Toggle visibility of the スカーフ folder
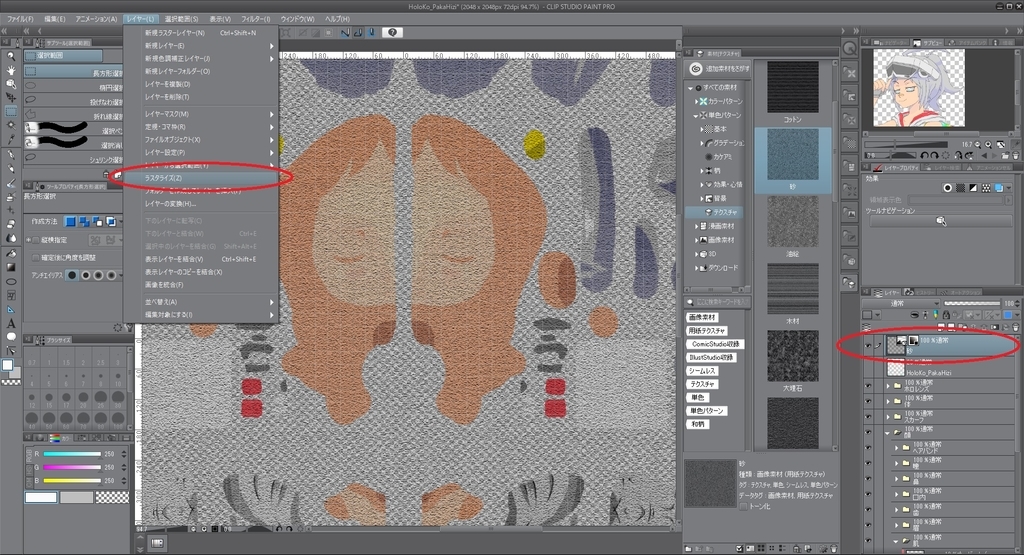 point(868,417)
